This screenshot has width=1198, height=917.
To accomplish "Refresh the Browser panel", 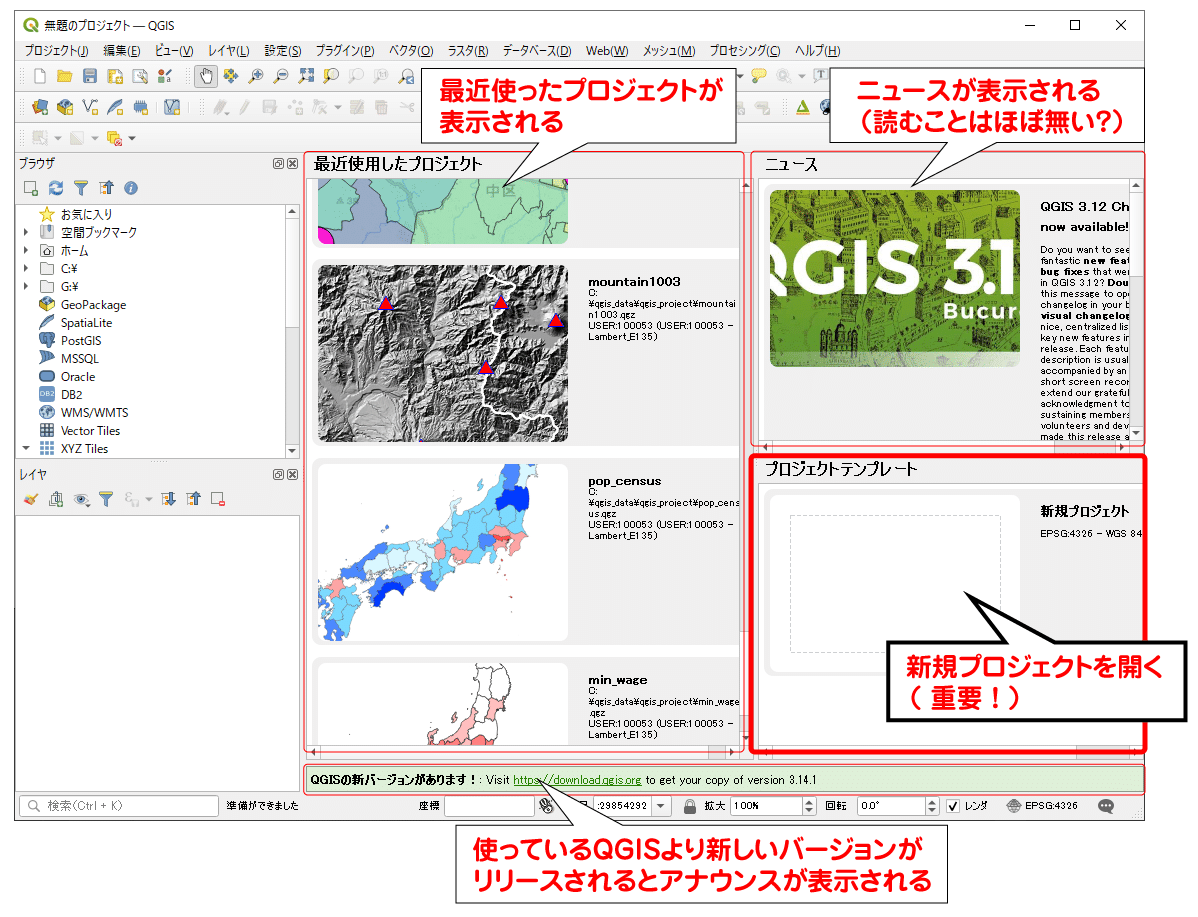I will click(57, 188).
